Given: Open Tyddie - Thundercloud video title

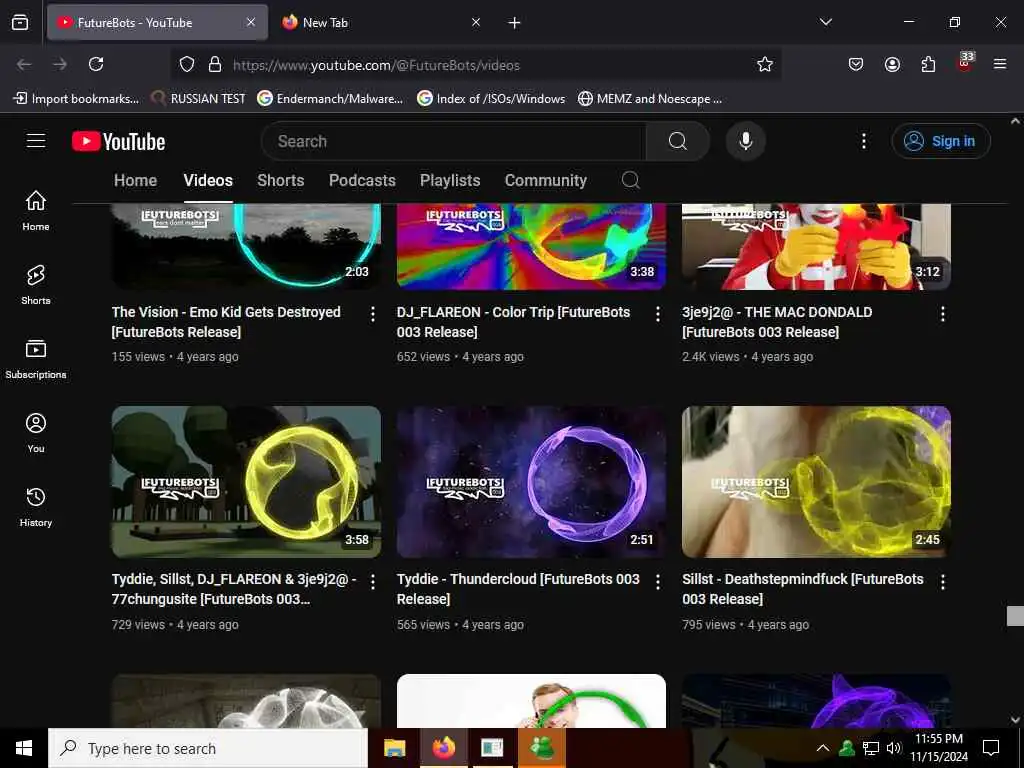Looking at the screenshot, I should 518,589.
